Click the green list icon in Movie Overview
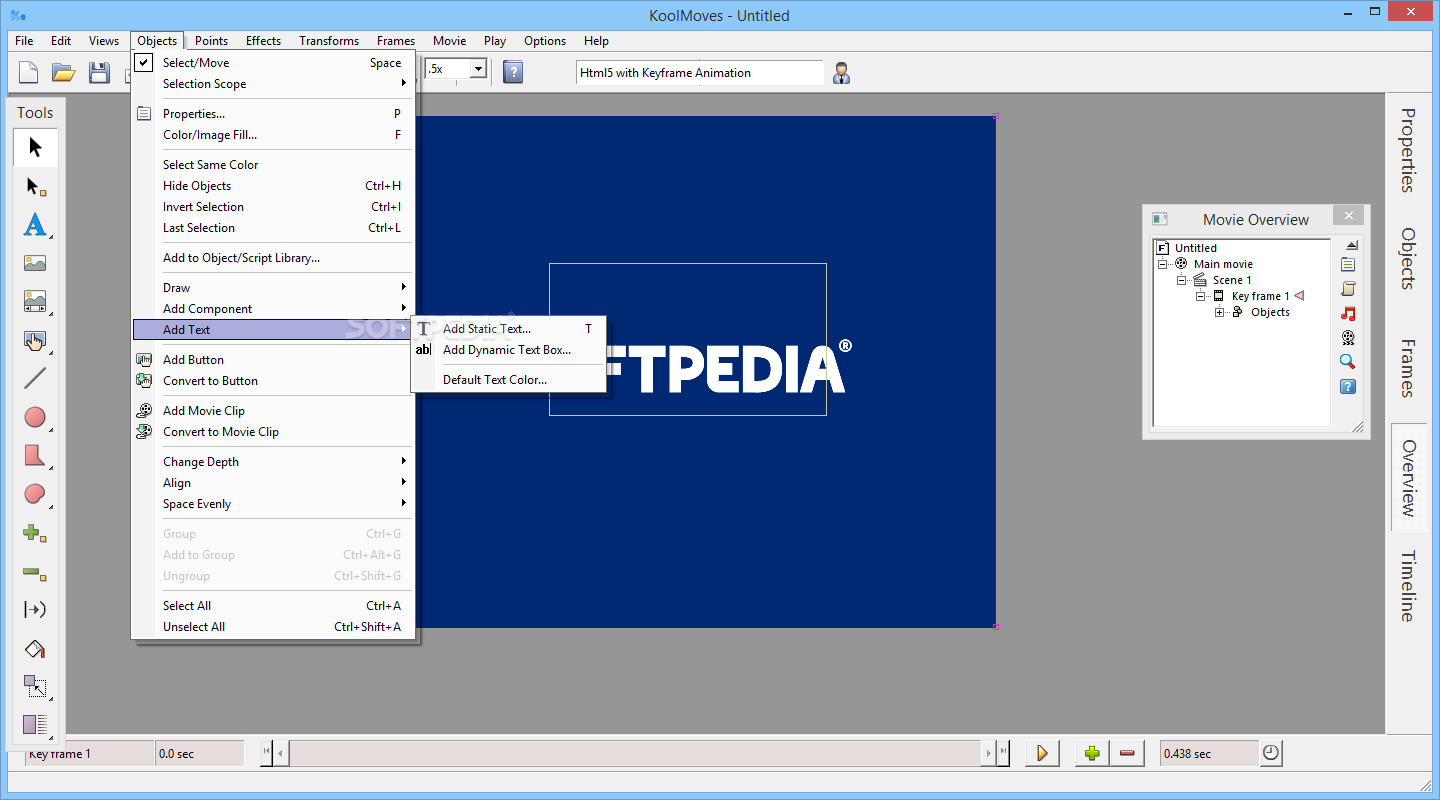The width and height of the screenshot is (1440, 800). [x=1348, y=265]
